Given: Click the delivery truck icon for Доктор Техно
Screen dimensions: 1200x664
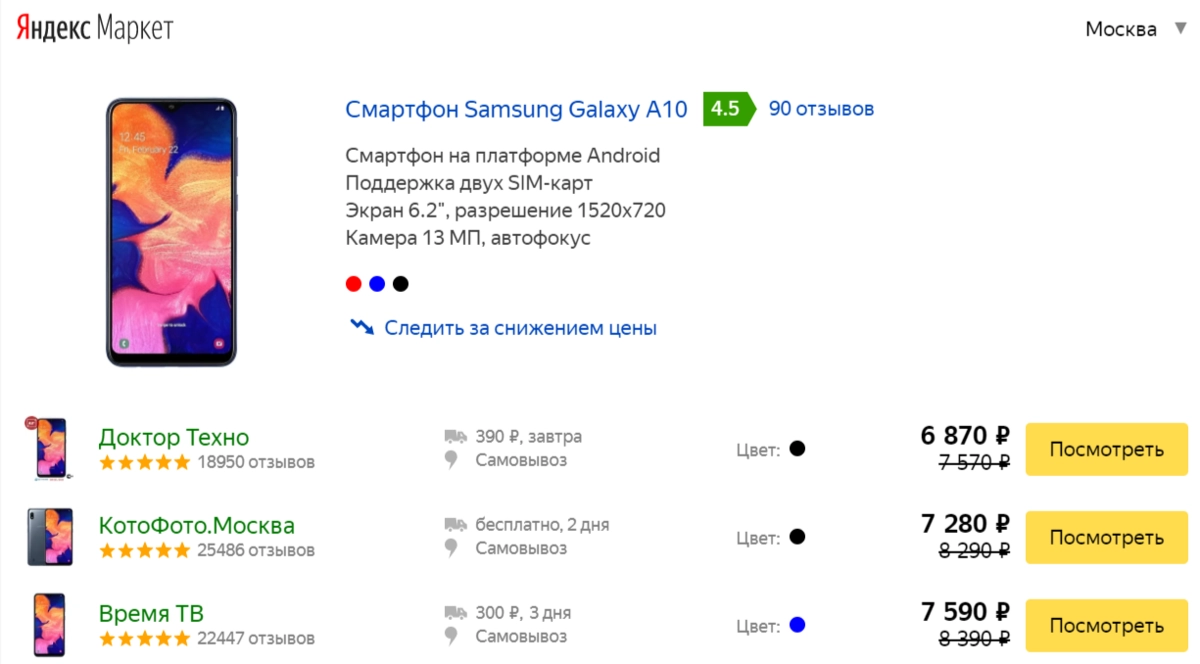Looking at the screenshot, I should tap(455, 437).
